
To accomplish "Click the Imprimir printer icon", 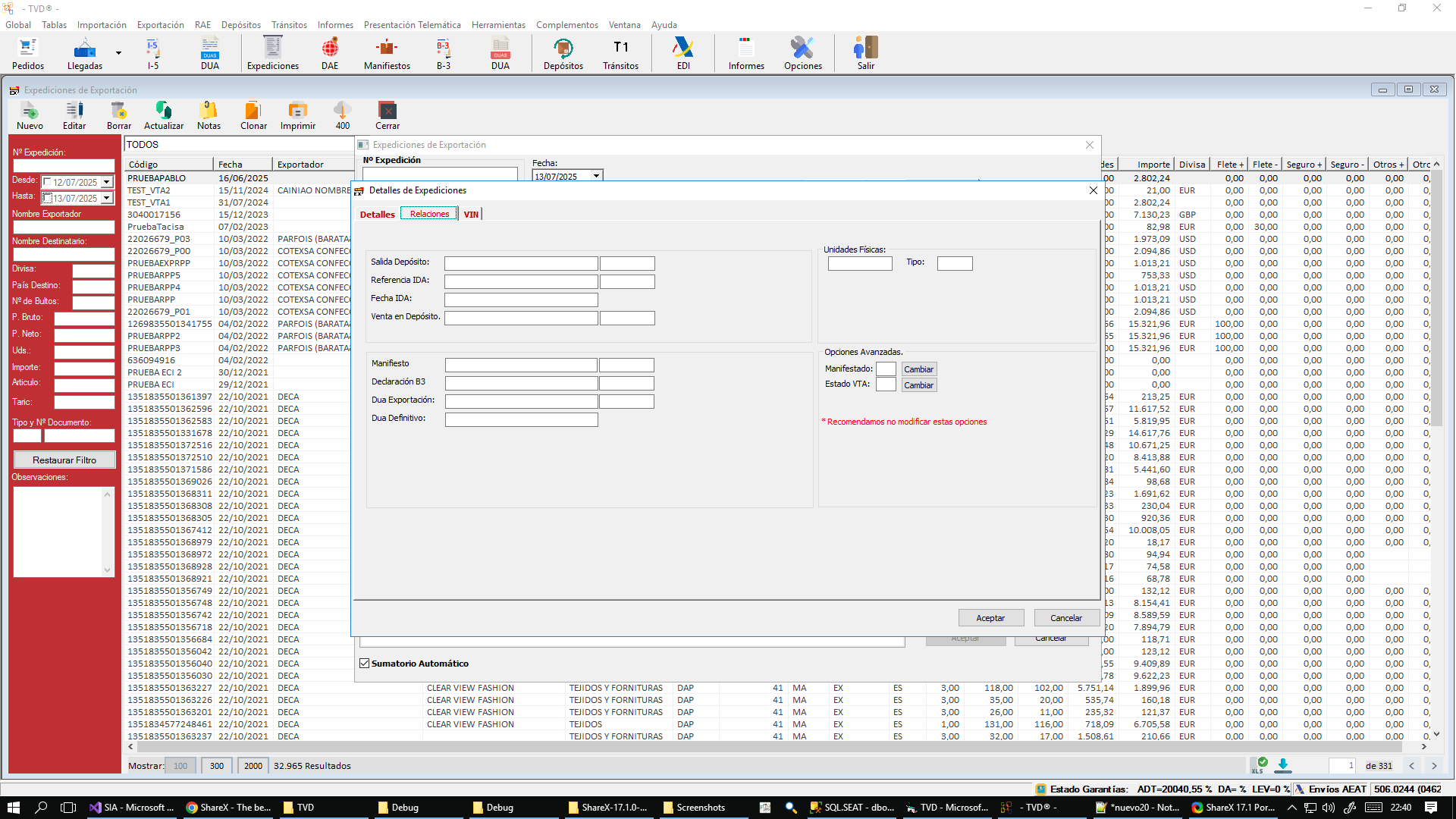I will tap(298, 111).
